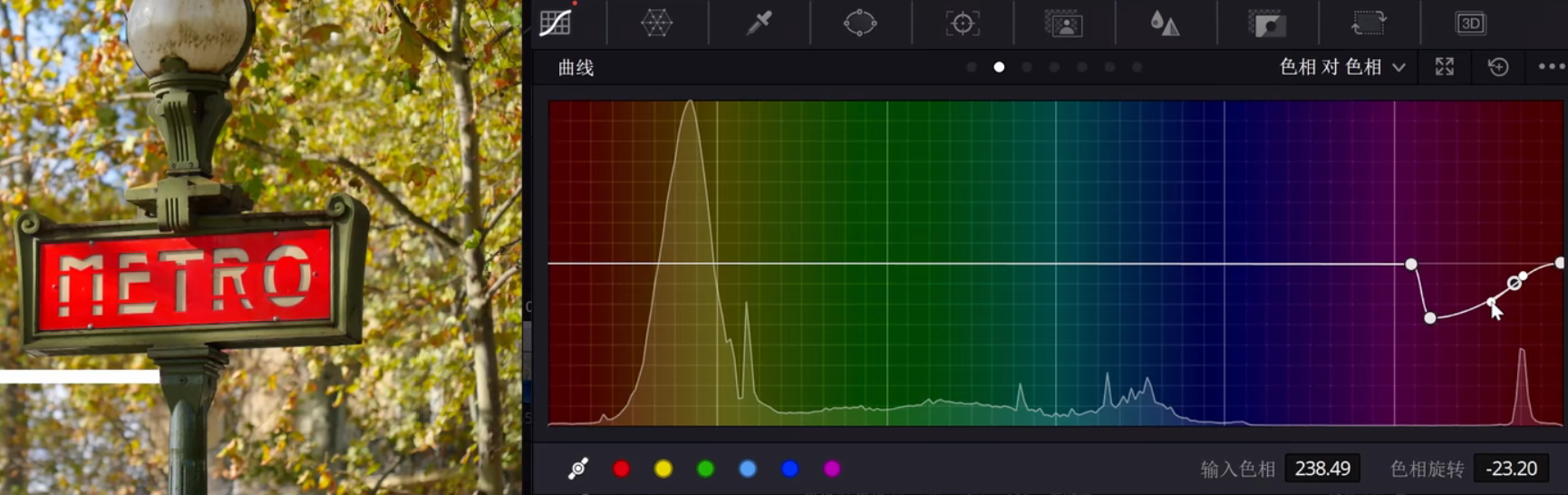The width and height of the screenshot is (1568, 495).
Task: Open the Magic Mask palette
Action: click(1064, 23)
